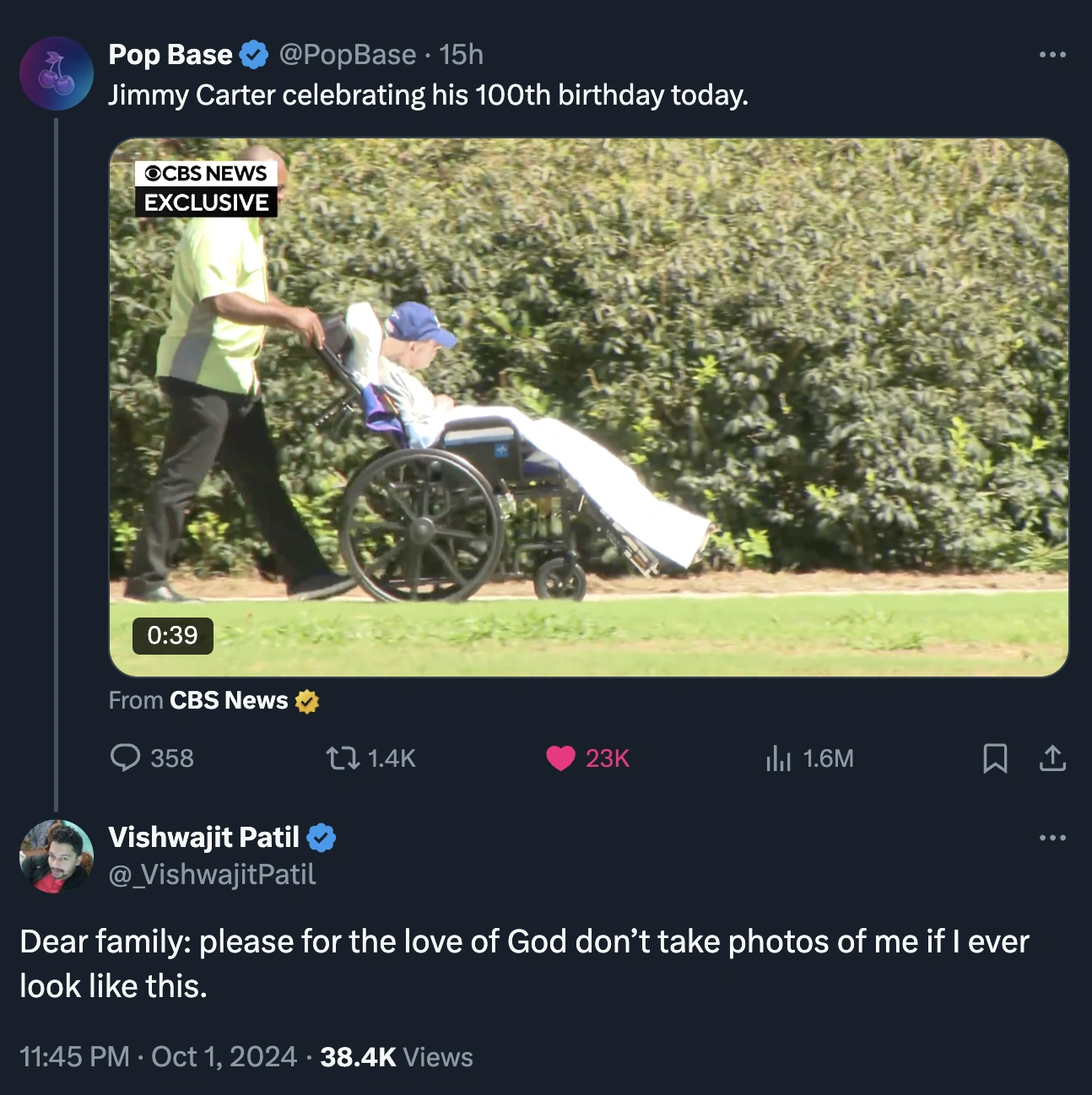Toggle the pink heart like button
Image resolution: width=1092 pixels, height=1095 pixels.
click(560, 758)
